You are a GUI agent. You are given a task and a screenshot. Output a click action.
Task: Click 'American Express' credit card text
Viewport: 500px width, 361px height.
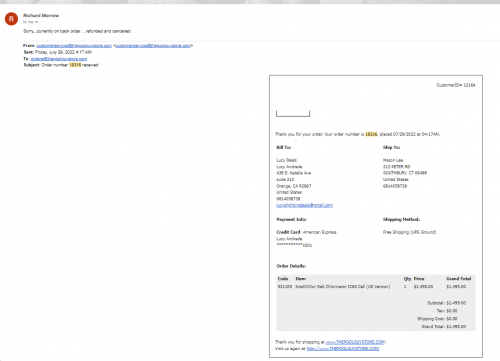point(320,232)
